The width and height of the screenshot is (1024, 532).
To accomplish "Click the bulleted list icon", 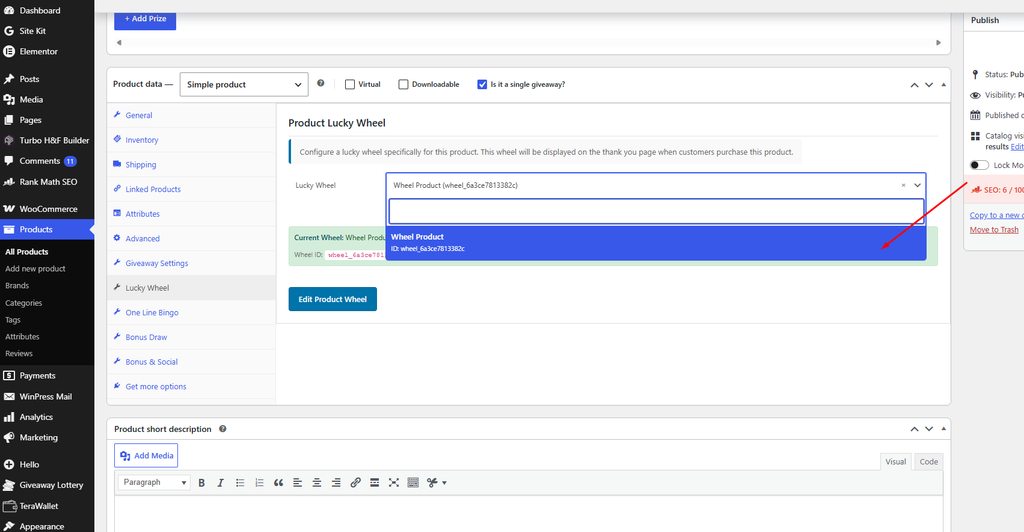I will click(x=240, y=482).
